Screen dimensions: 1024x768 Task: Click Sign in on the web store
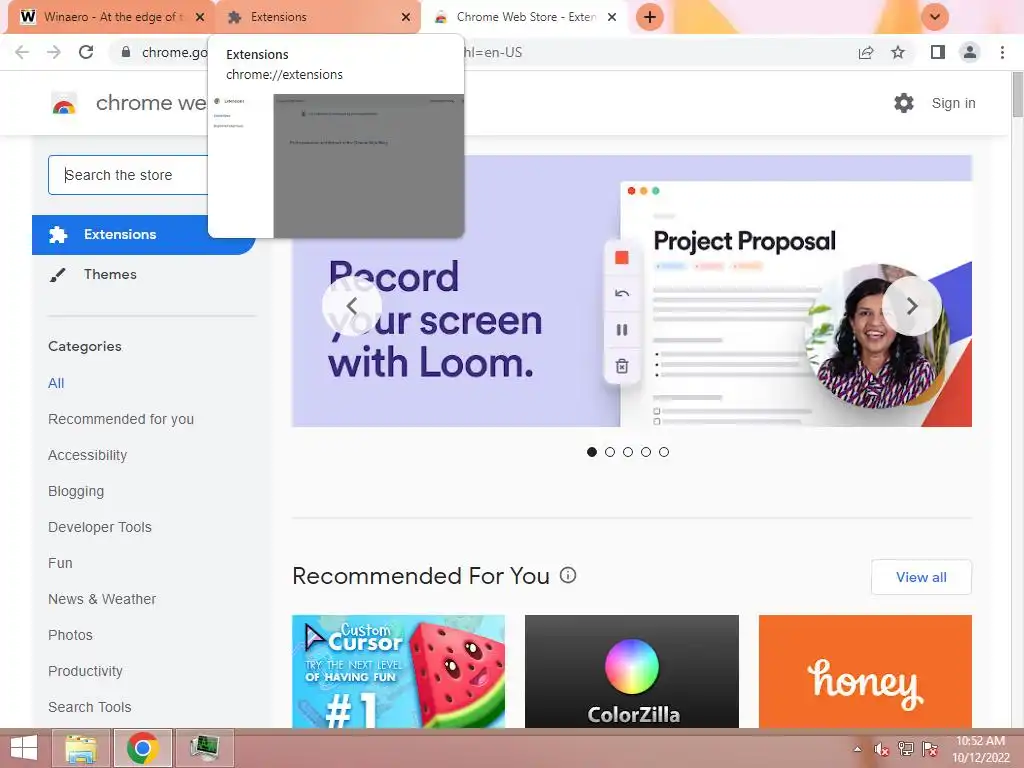[953, 103]
